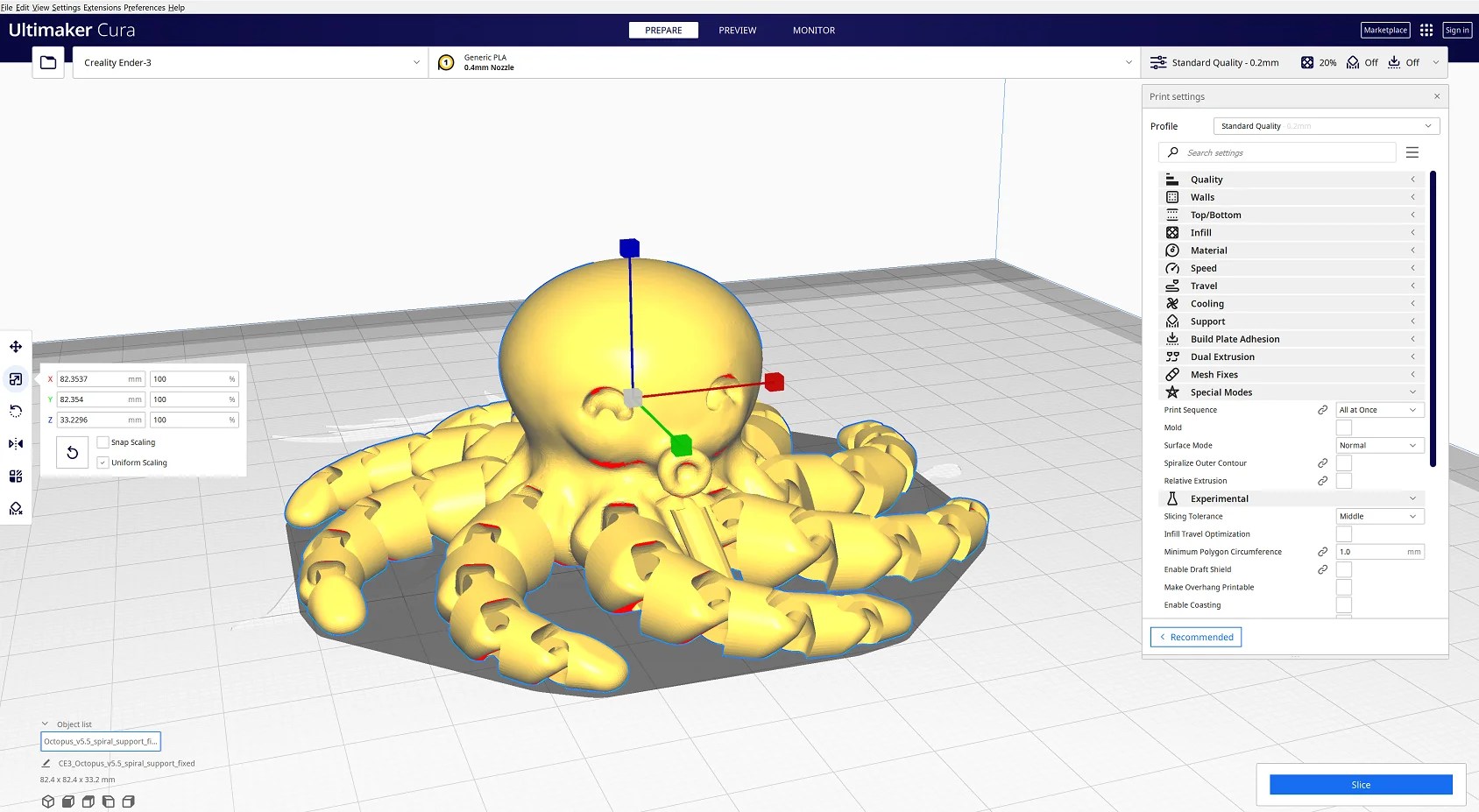Screen dimensions: 1479x812
Task: Toggle the Enable Draft Shield checkbox
Action: pos(1344,569)
